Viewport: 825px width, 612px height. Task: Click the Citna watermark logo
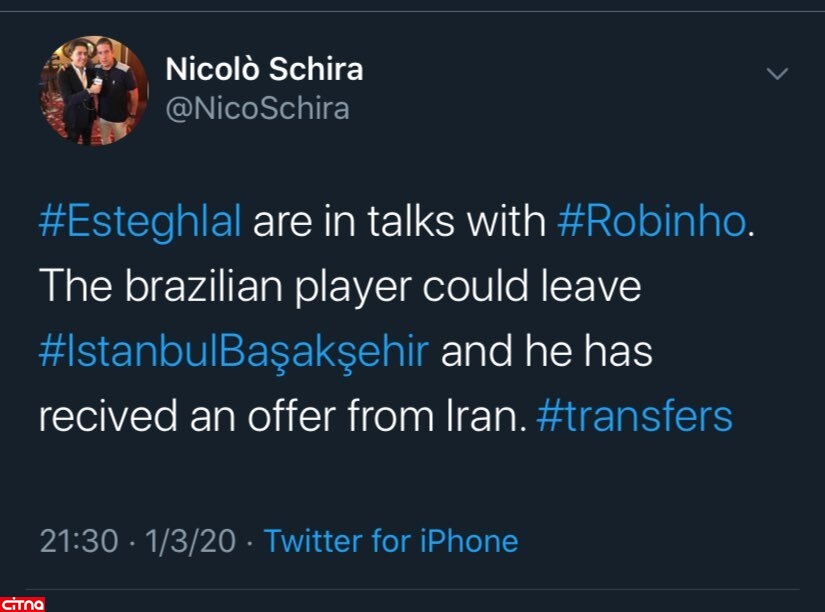click(x=22, y=603)
